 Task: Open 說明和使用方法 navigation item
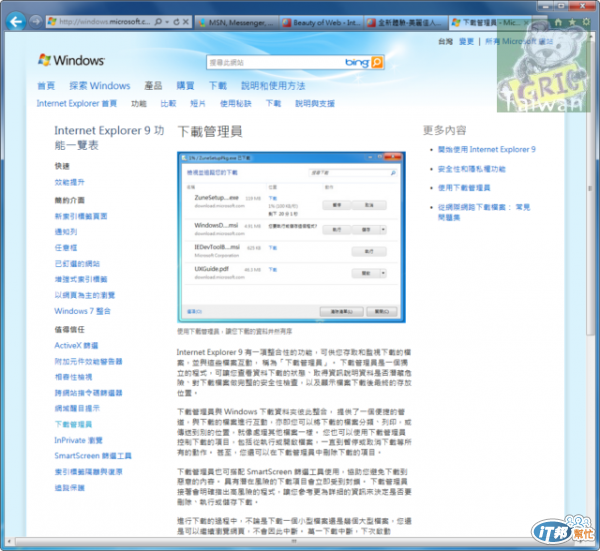click(x=273, y=86)
